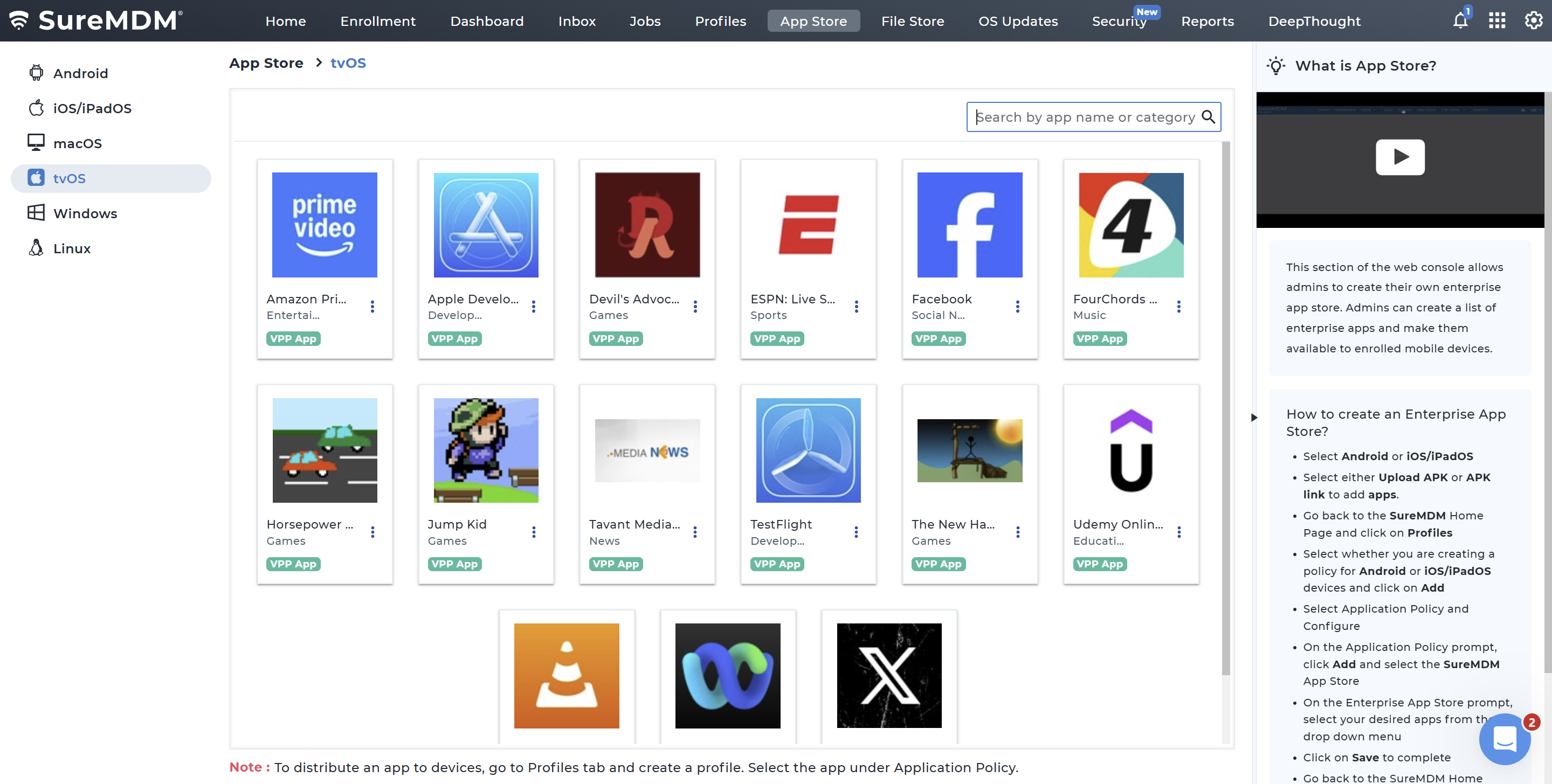This screenshot has height=784, width=1552.
Task: Open TestFlight app icon
Action: pos(808,450)
